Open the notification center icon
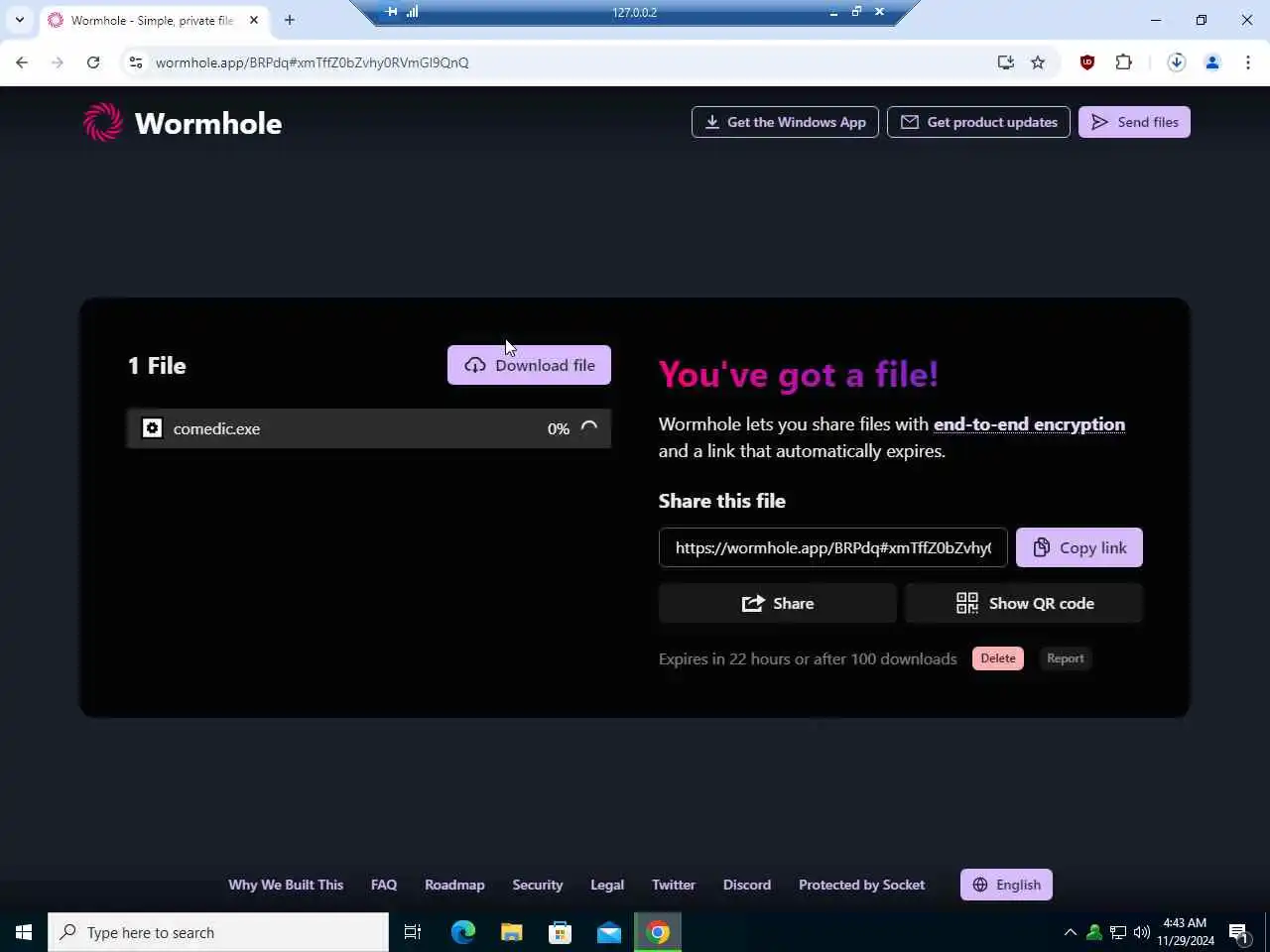 (1239, 932)
